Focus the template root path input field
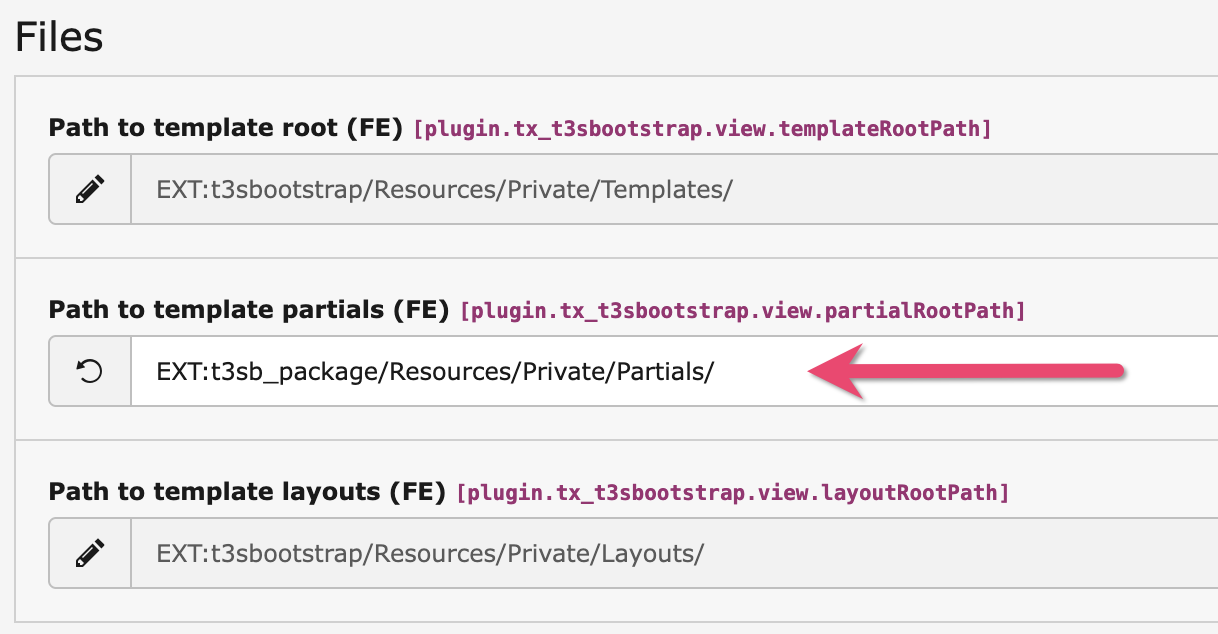1218x634 pixels. click(x=900, y=189)
